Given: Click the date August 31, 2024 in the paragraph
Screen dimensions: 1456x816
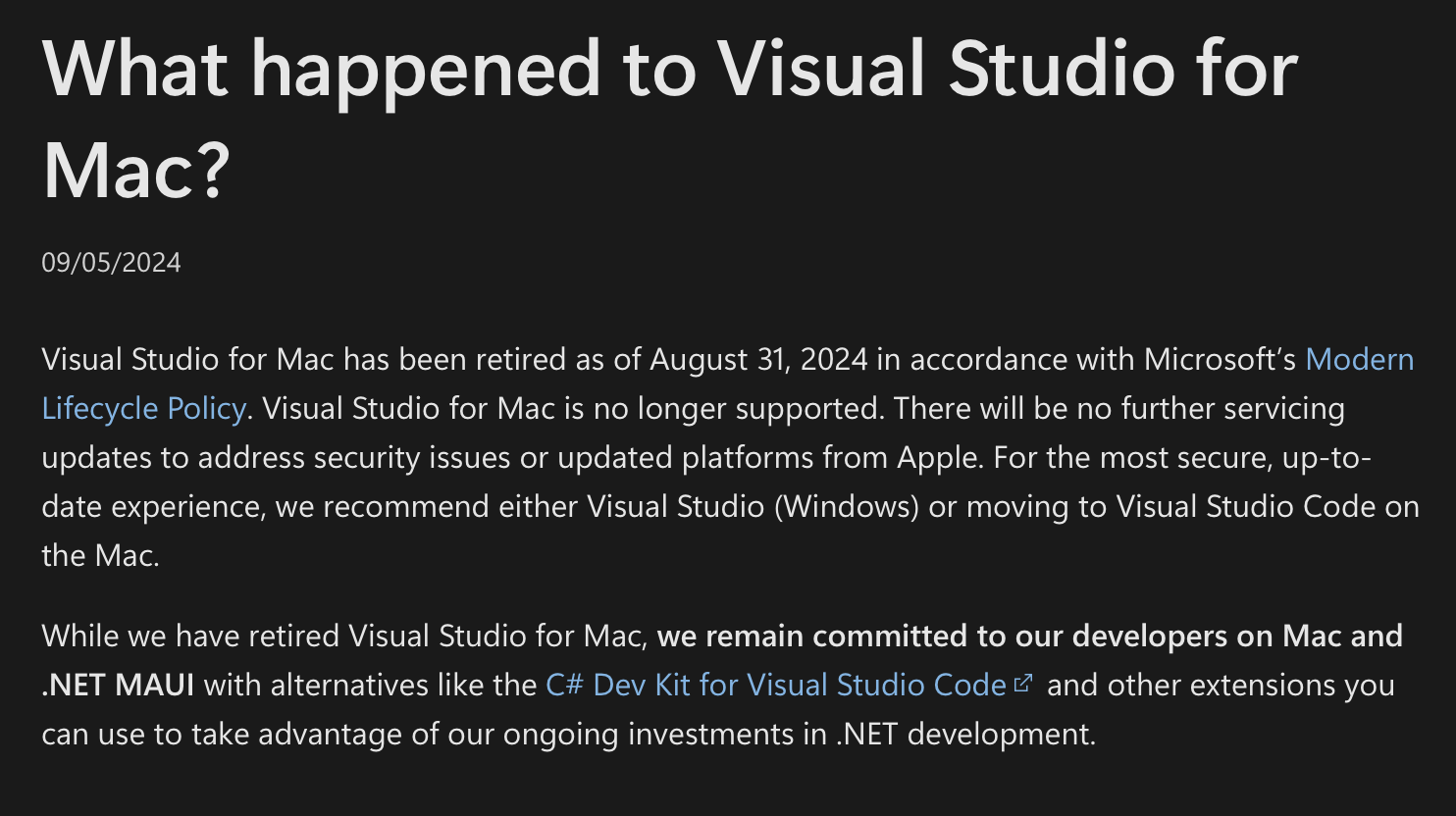Looking at the screenshot, I should point(759,360).
